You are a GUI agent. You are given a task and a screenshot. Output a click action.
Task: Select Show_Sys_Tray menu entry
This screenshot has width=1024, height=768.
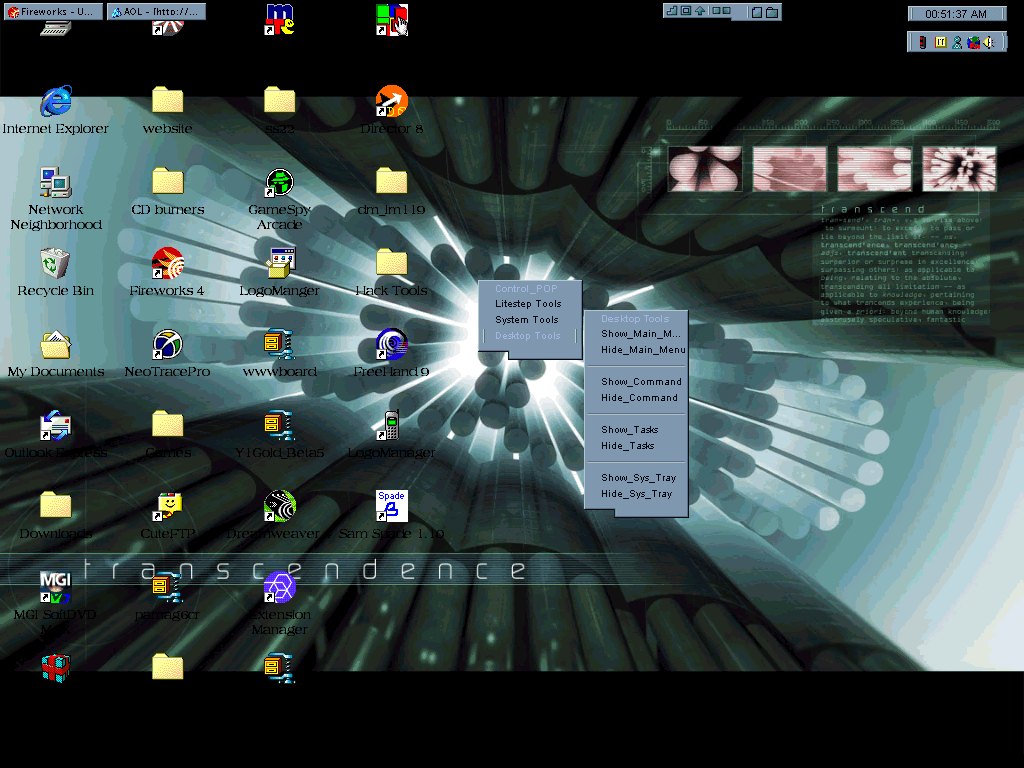coord(638,478)
